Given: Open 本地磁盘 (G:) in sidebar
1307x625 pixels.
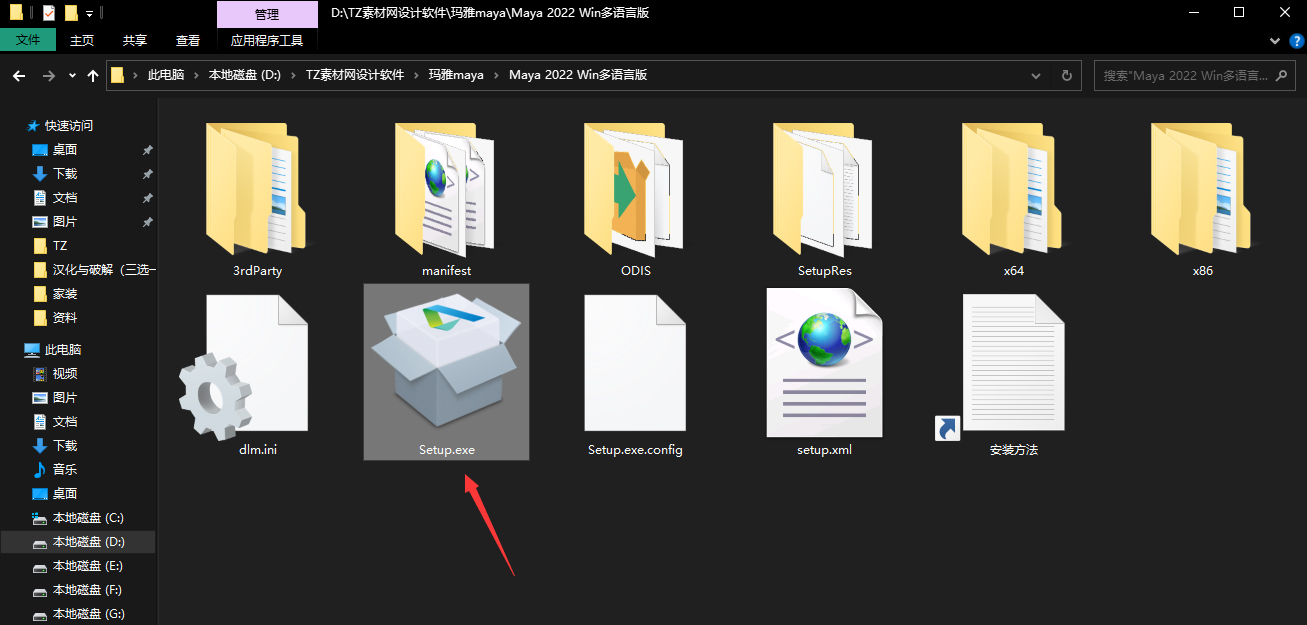Looking at the screenshot, I should pos(88,614).
